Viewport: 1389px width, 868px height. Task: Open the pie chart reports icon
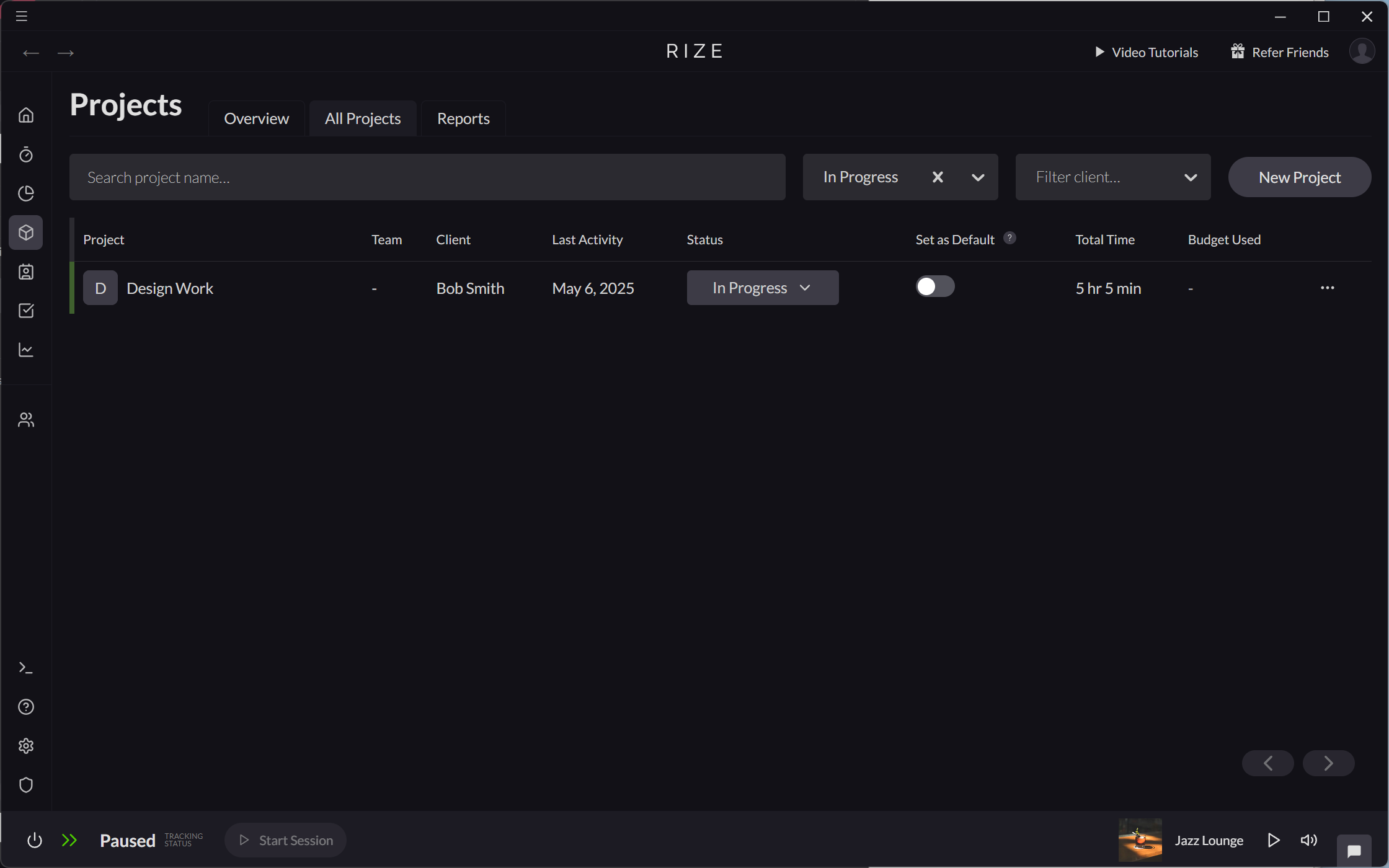26,193
